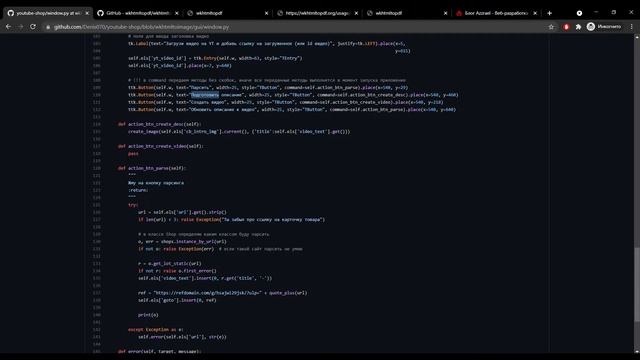Image resolution: width=640 pixels, height=360 pixels.
Task: Click the "create_image(self.els['cb_intro_img']" line
Action: click(x=239, y=131)
